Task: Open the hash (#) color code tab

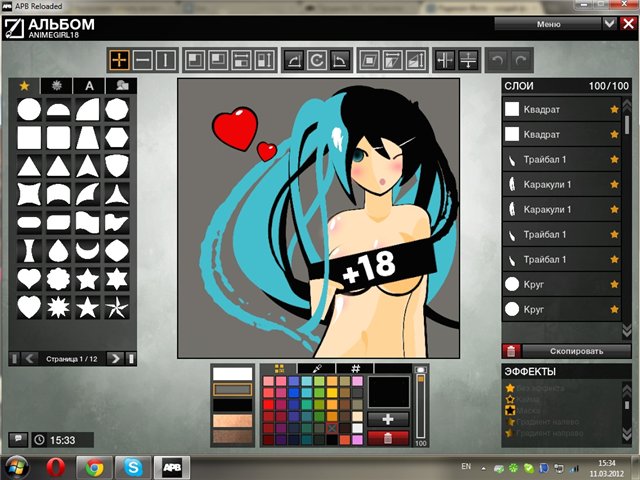Action: coord(354,369)
